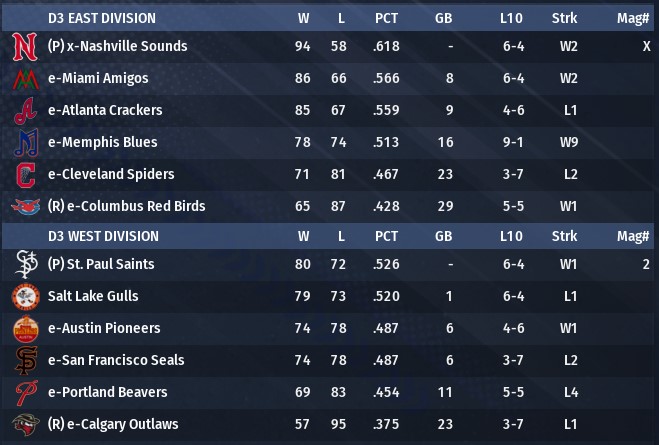Screen dimensions: 659x445
Task: Click the Nashville Sounds team logo
Action: (x=24, y=47)
